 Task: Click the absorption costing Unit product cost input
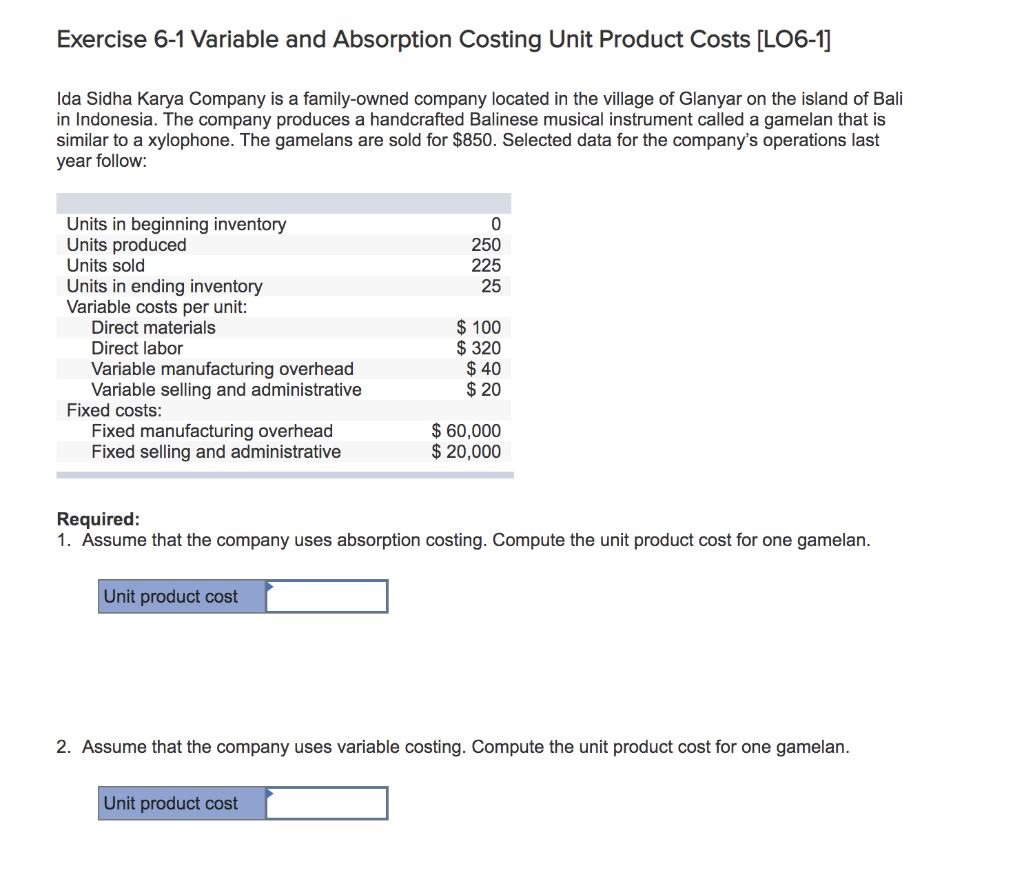tap(328, 596)
